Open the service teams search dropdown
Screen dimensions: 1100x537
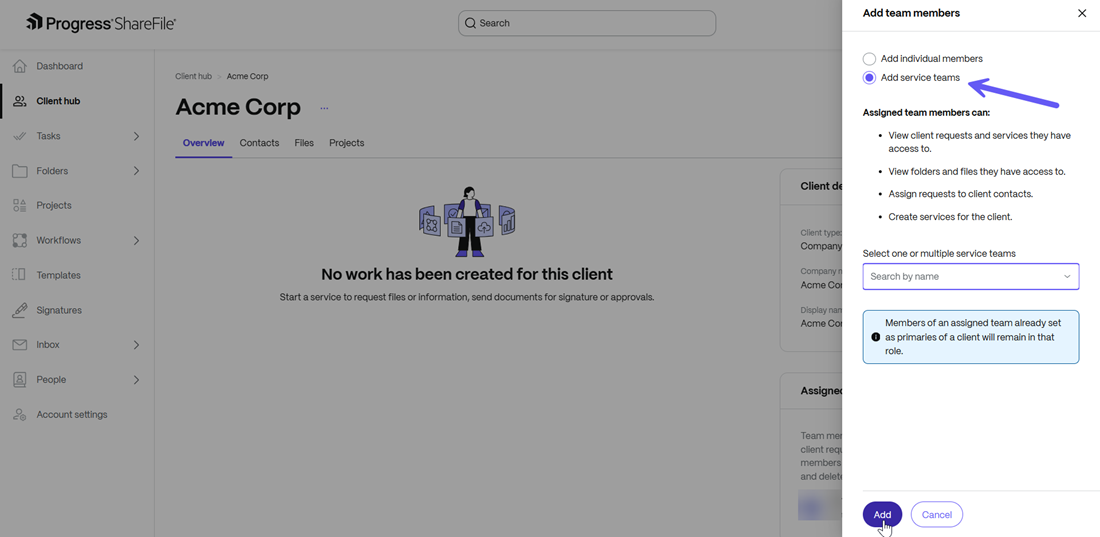(970, 276)
